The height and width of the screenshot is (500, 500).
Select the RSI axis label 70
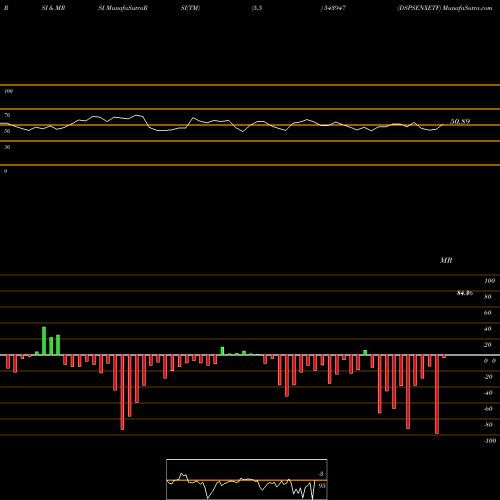pos(7,115)
